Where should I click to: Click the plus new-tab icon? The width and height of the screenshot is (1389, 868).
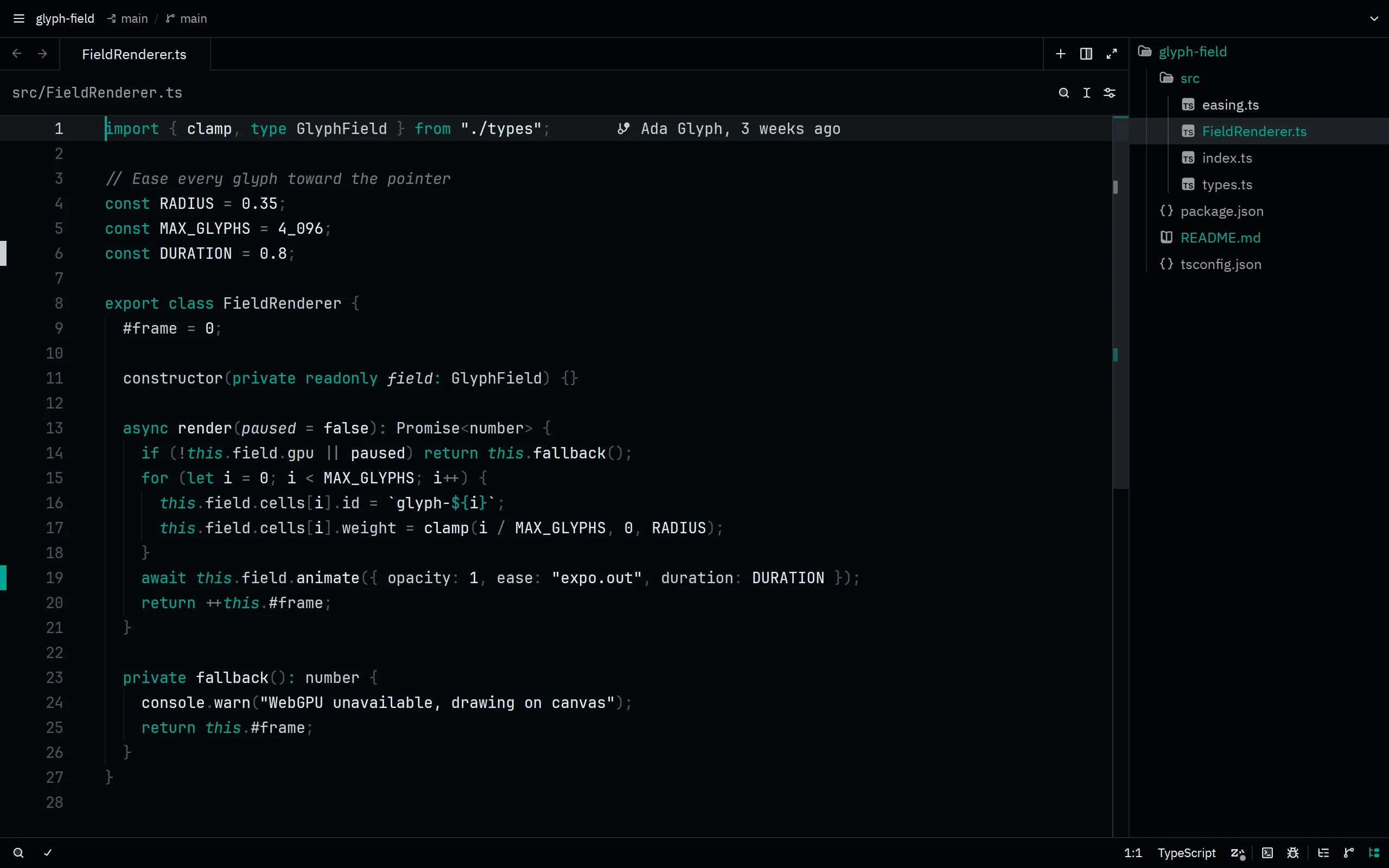tap(1061, 53)
